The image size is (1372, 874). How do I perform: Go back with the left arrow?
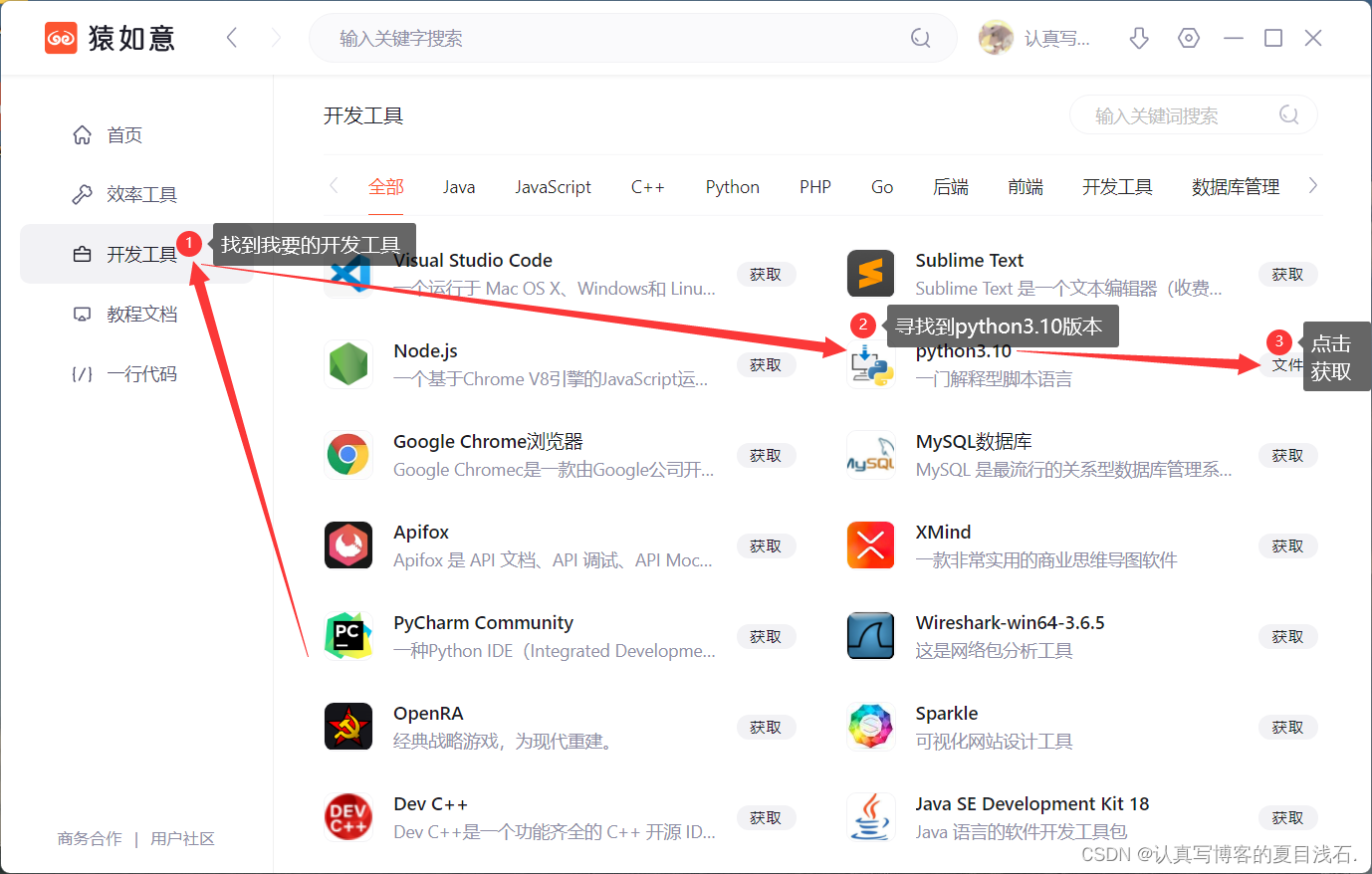coord(232,38)
